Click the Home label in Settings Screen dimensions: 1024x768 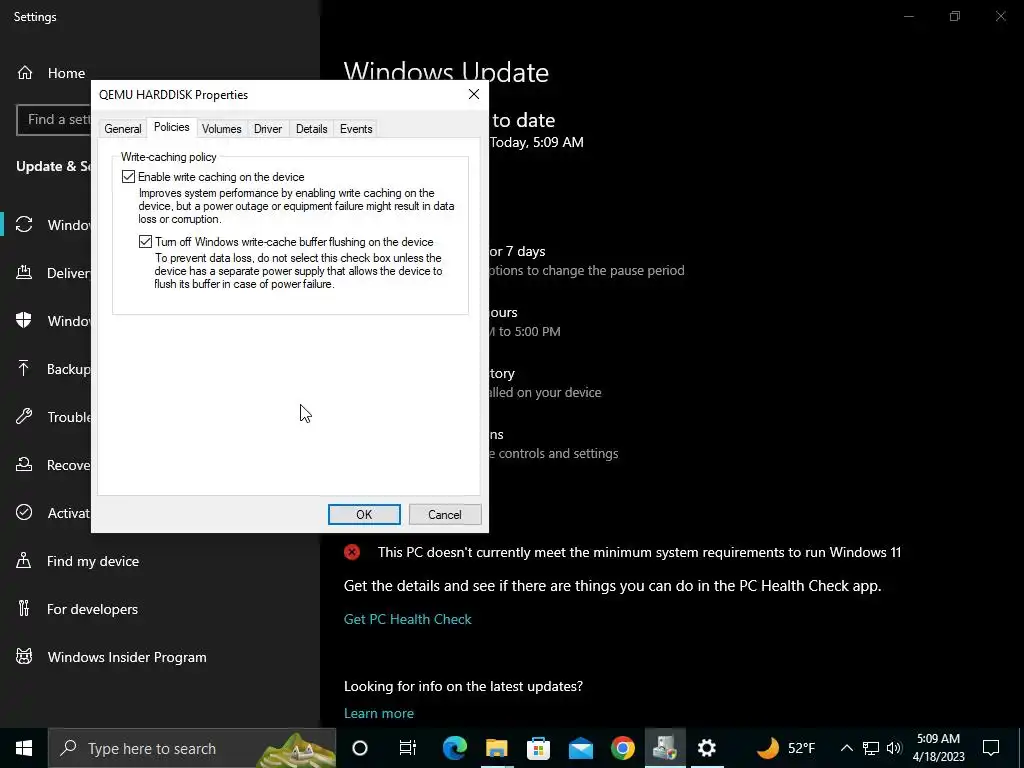click(67, 73)
